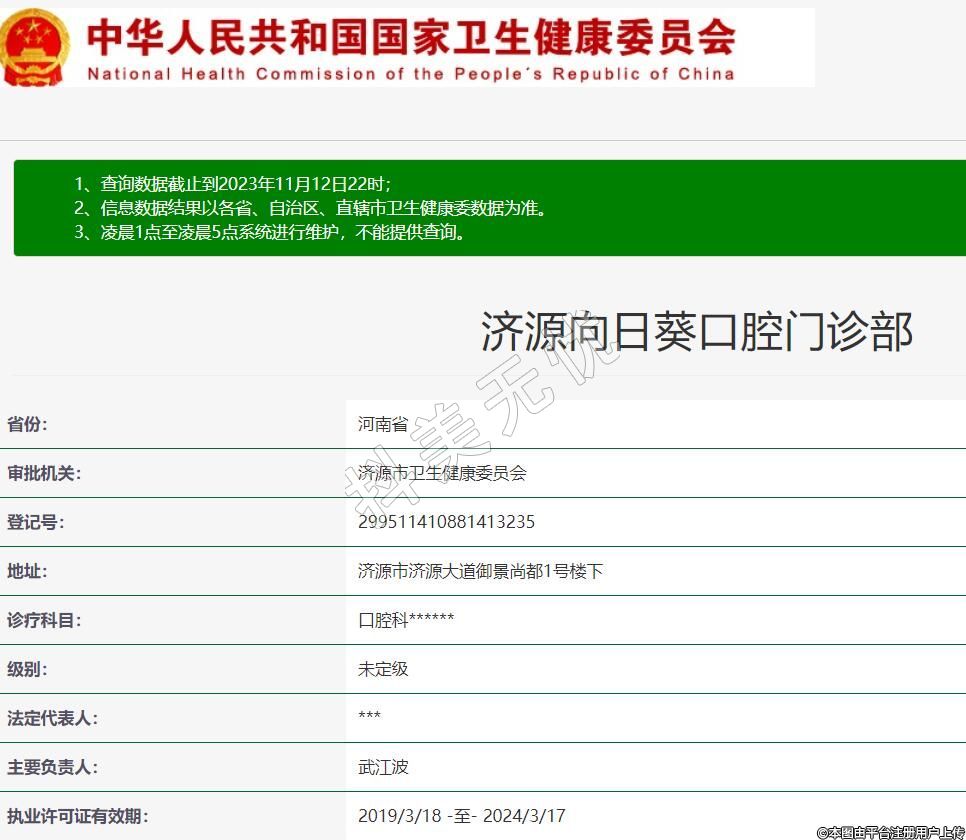Click the 审批机关 row label
This screenshot has height=840, width=966.
pyautogui.click(x=44, y=473)
